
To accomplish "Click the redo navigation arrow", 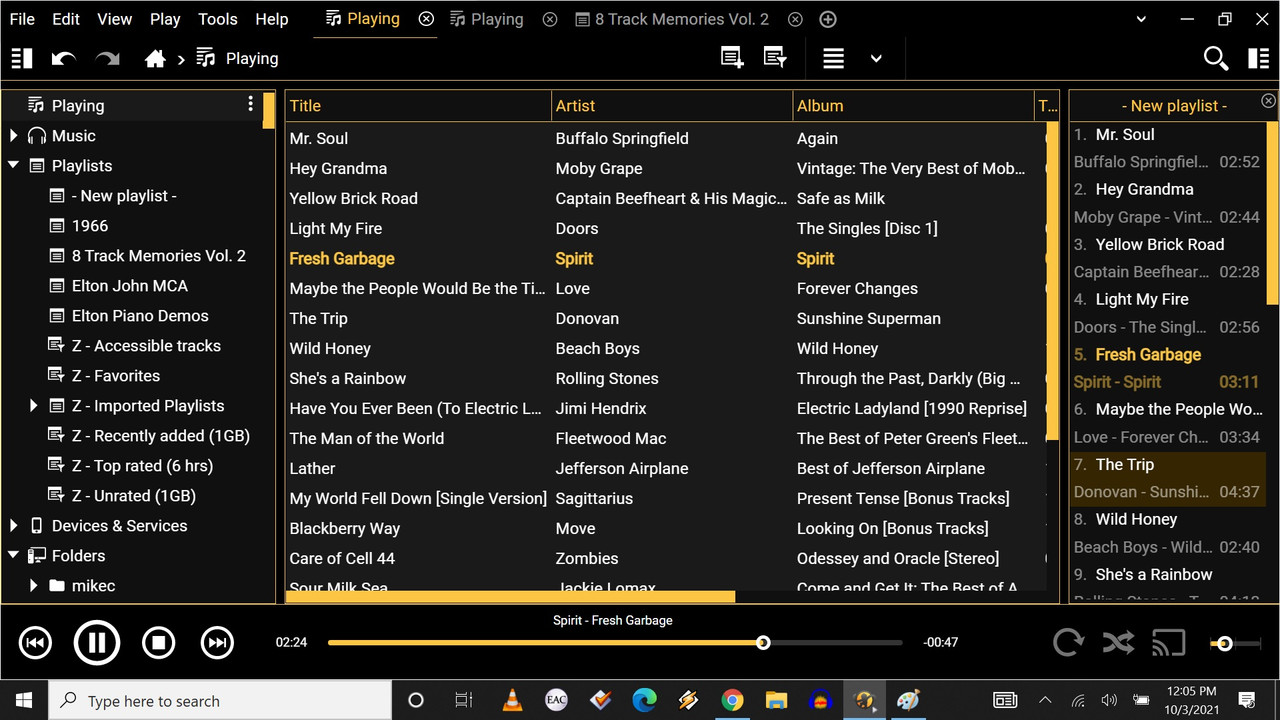I will tap(107, 59).
